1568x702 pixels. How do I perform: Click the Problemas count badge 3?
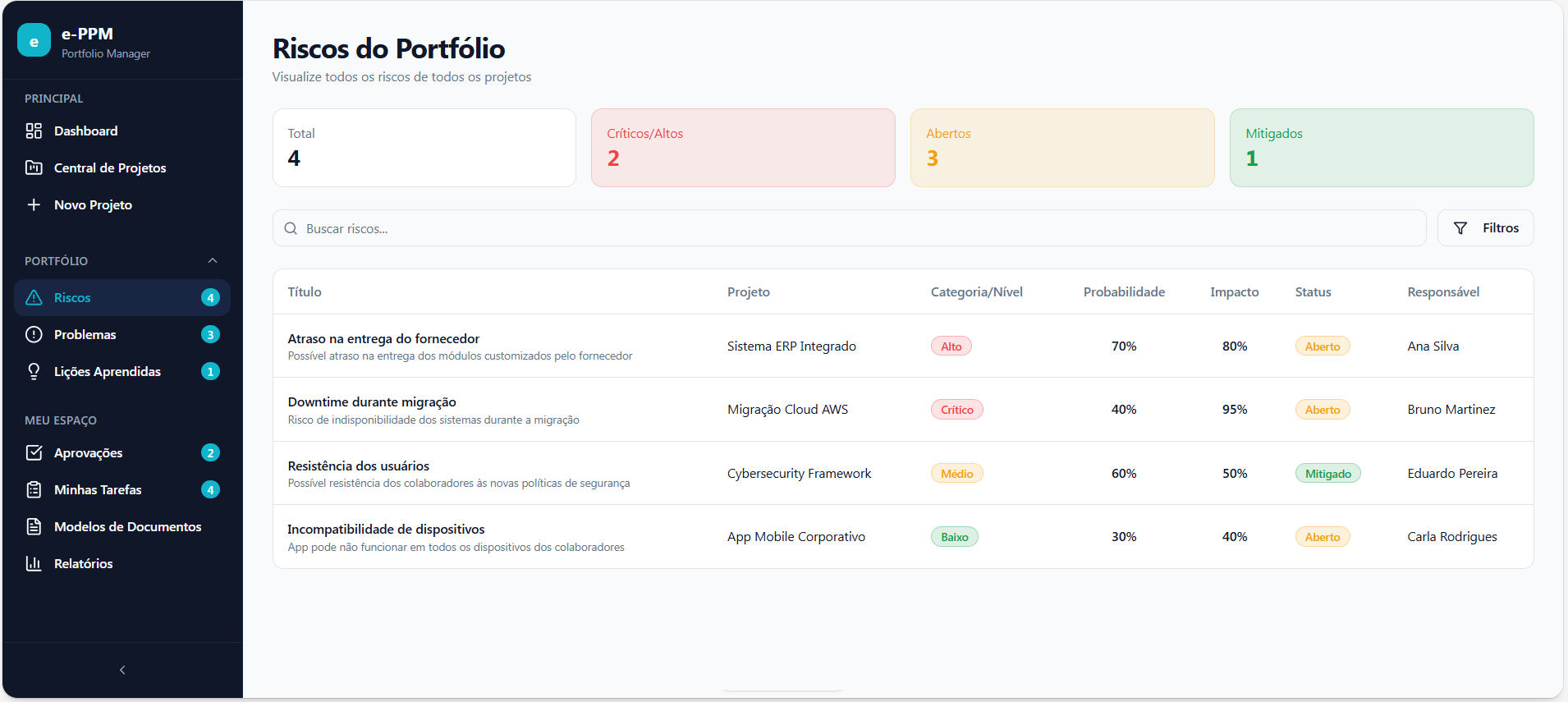(x=210, y=334)
